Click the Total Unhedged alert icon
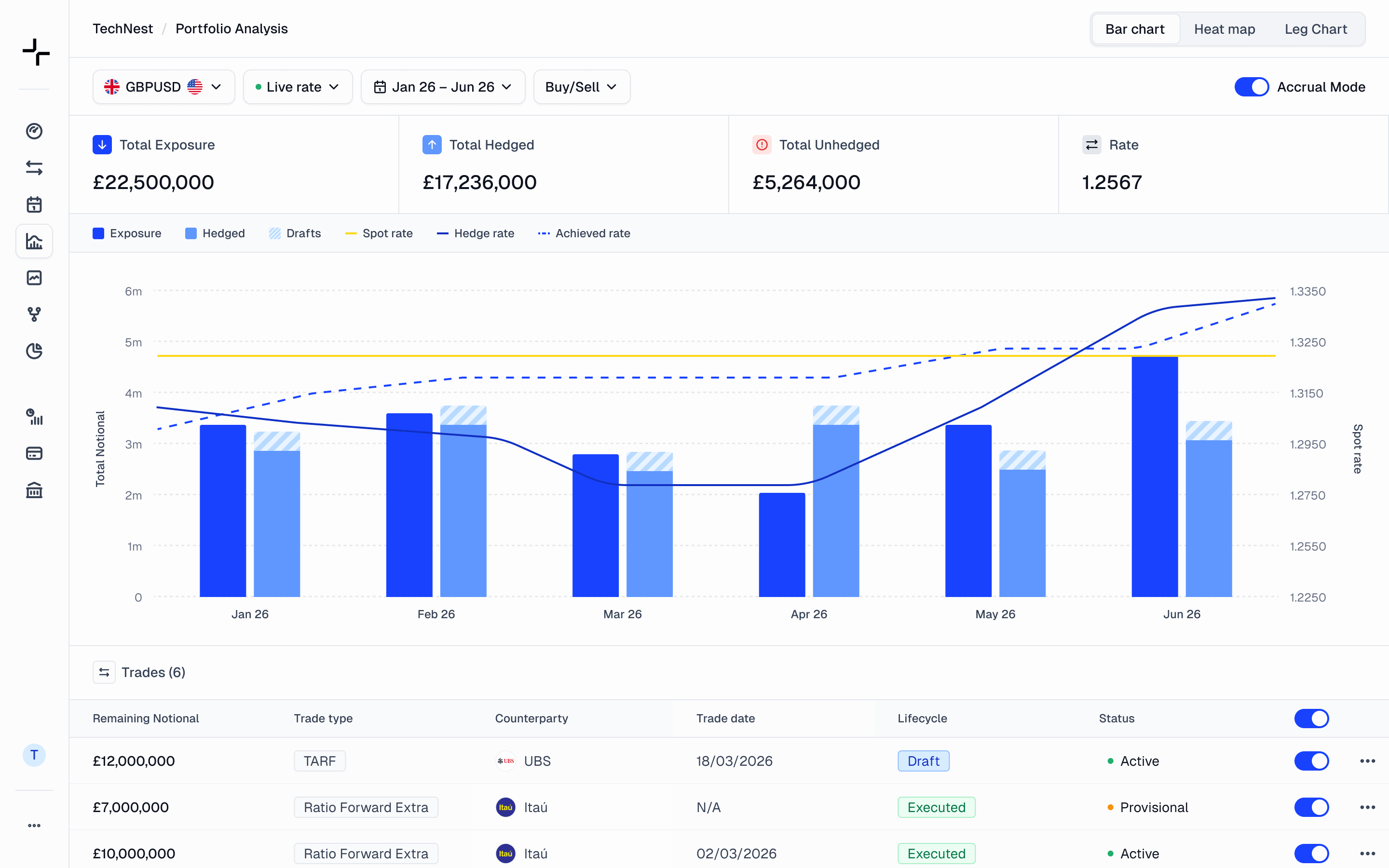The height and width of the screenshot is (868, 1389). tap(762, 145)
